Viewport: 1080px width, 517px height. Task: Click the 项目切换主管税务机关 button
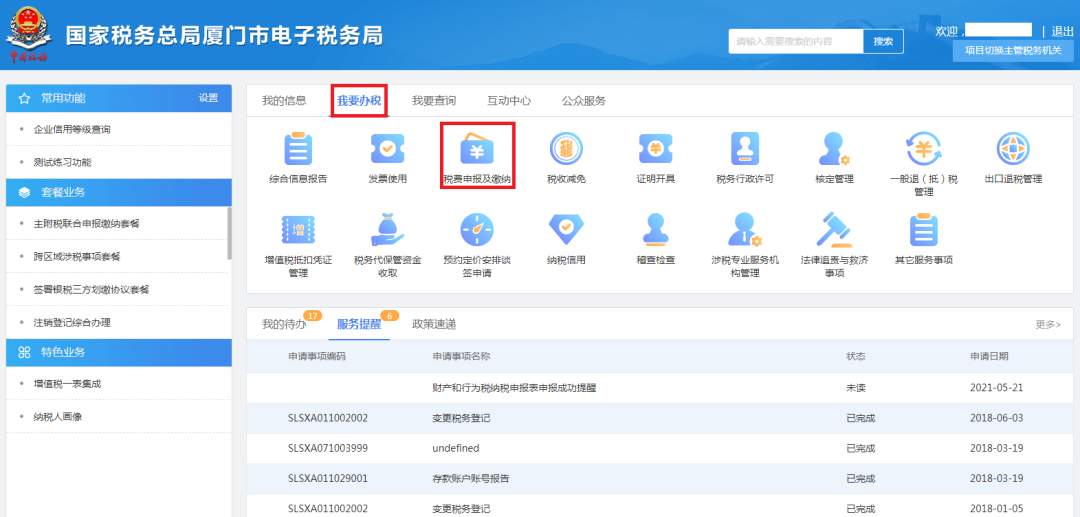(1012, 51)
